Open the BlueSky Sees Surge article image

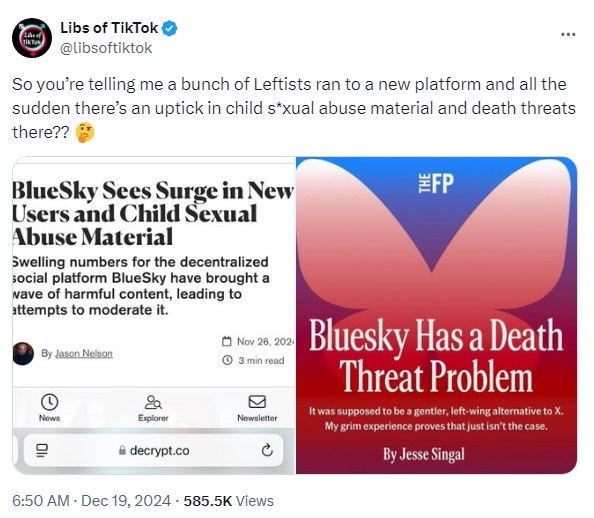(154, 315)
